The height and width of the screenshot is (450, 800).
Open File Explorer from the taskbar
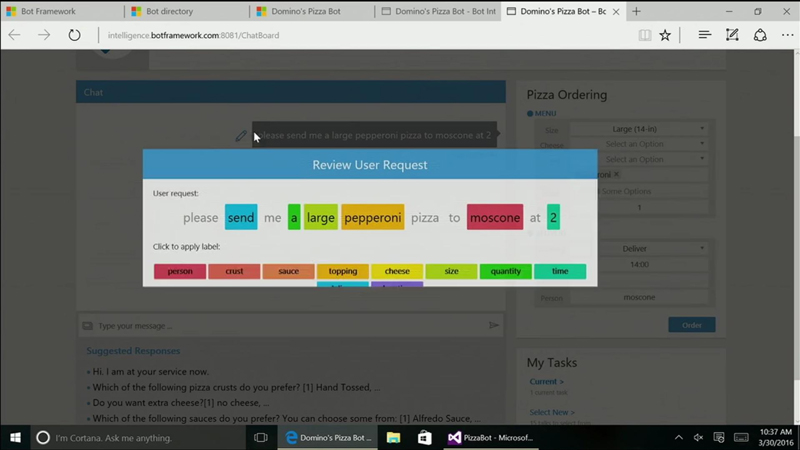[393, 438]
